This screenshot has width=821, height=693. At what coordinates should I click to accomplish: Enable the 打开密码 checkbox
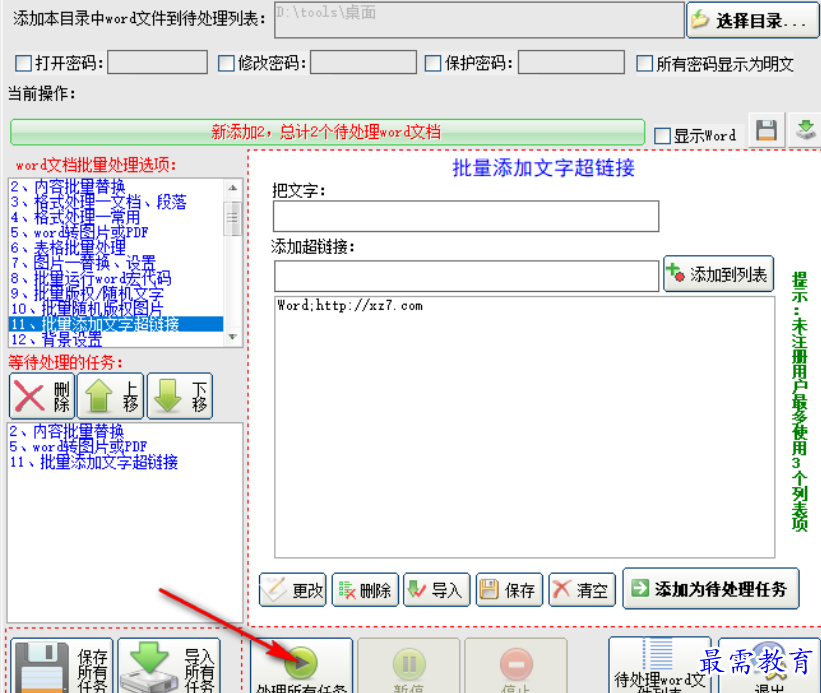[24, 63]
